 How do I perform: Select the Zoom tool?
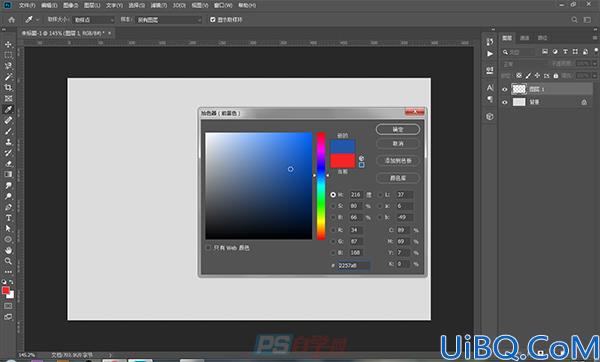tap(8, 261)
